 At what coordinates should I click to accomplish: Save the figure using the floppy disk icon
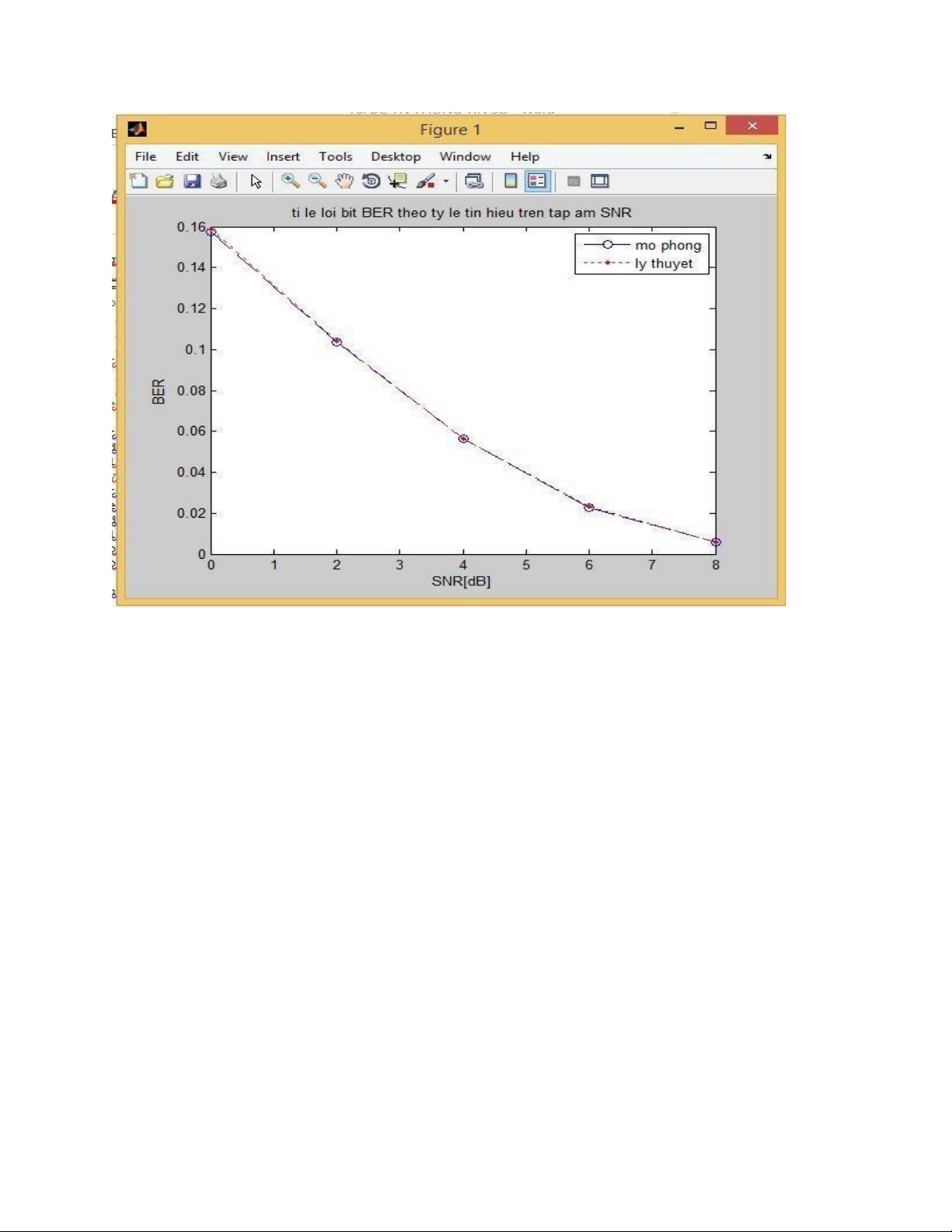[x=192, y=181]
